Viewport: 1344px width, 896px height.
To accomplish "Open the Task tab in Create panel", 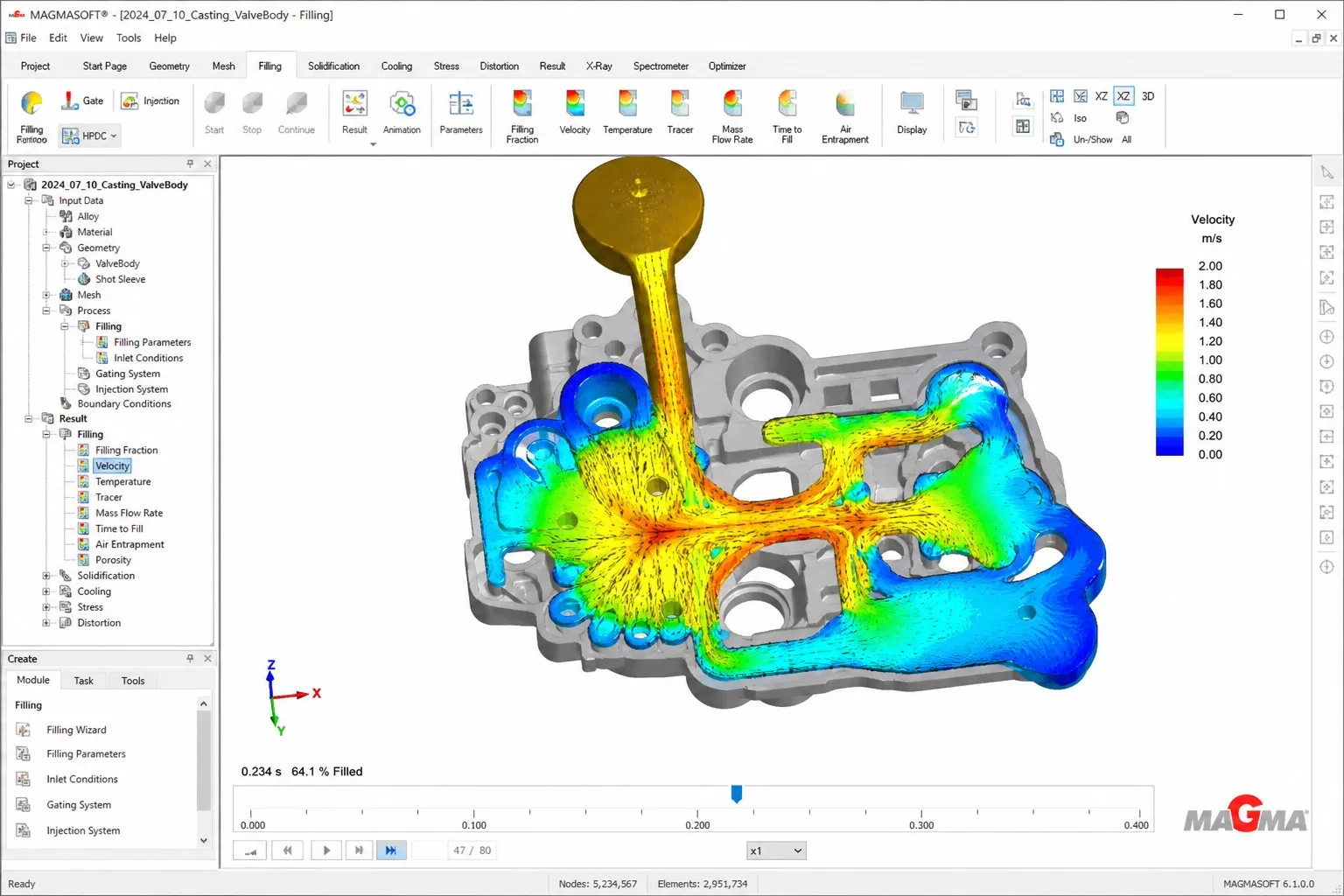I will click(83, 681).
